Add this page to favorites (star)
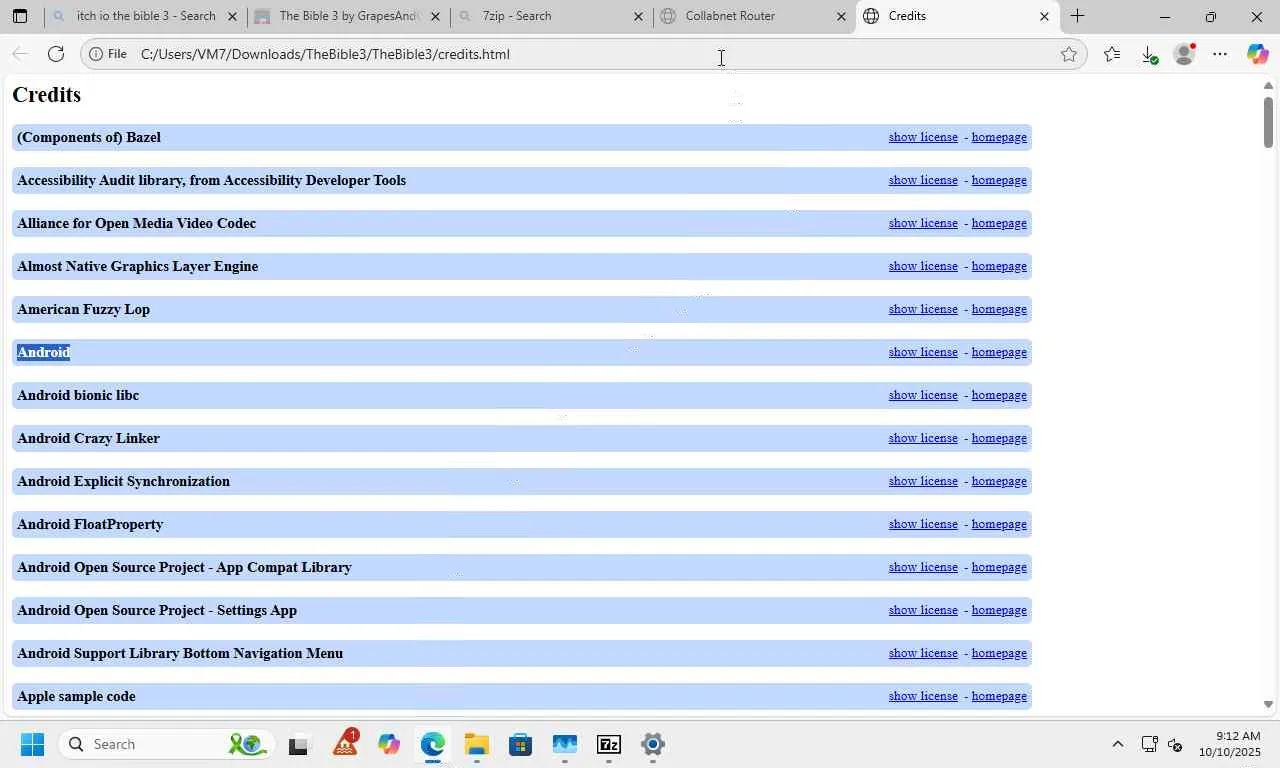Image resolution: width=1280 pixels, height=768 pixels. 1069,54
